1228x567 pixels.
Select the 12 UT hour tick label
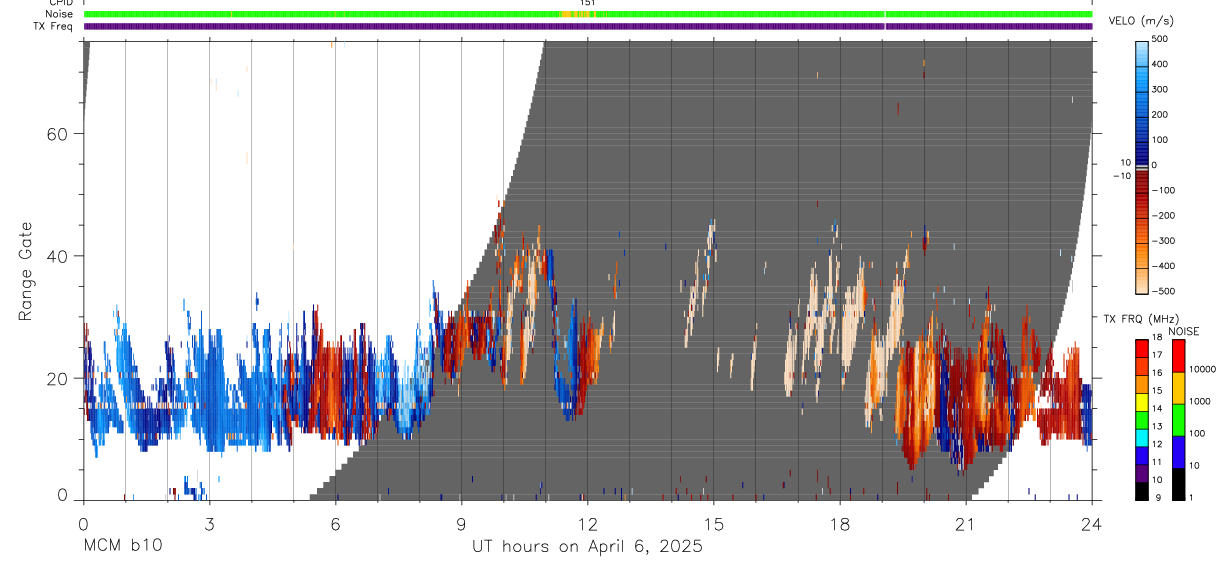pos(587,522)
